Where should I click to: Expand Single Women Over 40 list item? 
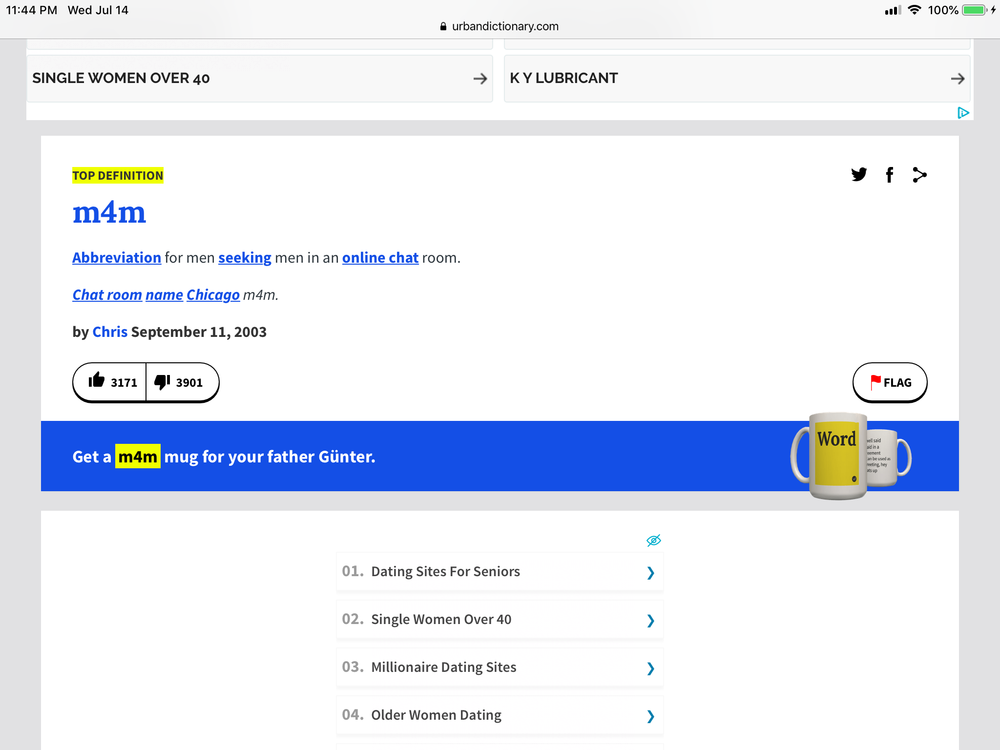650,620
